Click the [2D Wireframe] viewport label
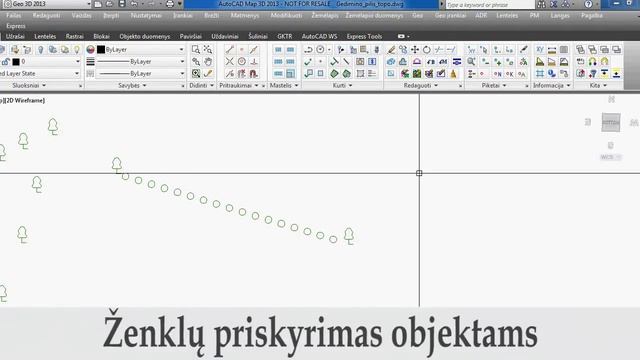Screen dimensions: 640x360 (x=24, y=100)
